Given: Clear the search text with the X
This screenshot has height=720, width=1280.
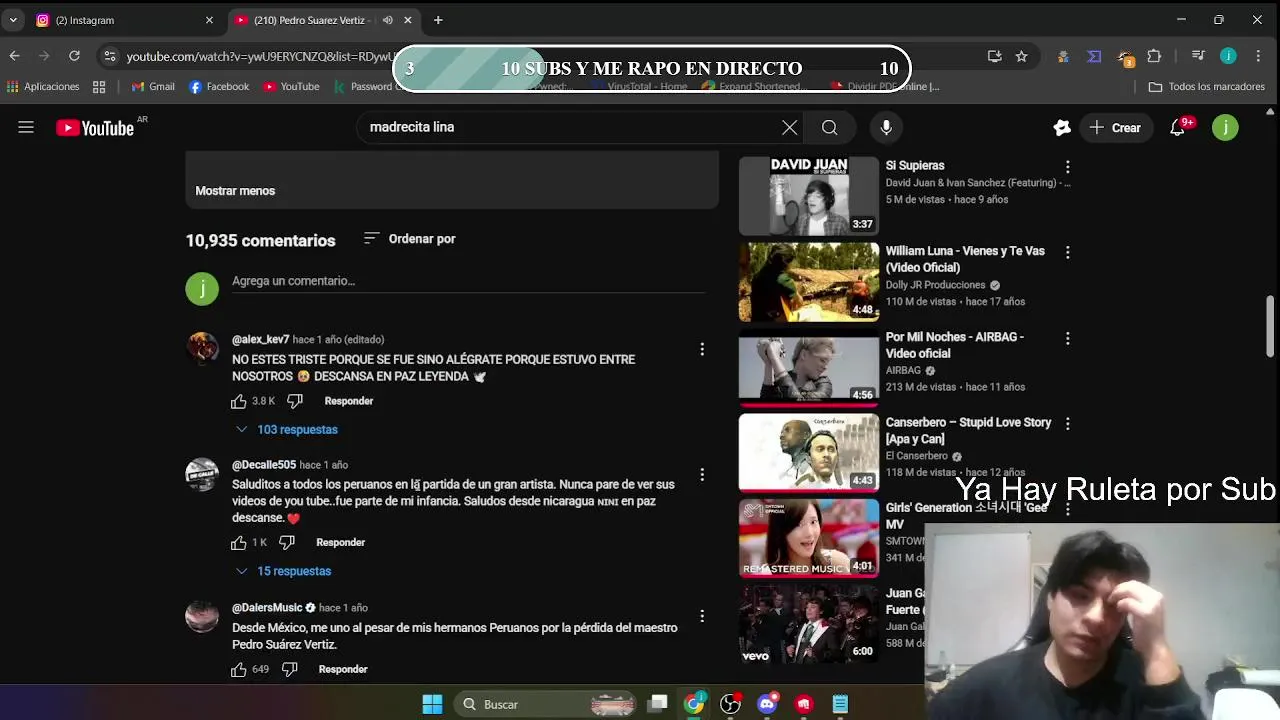Looking at the screenshot, I should tap(789, 127).
